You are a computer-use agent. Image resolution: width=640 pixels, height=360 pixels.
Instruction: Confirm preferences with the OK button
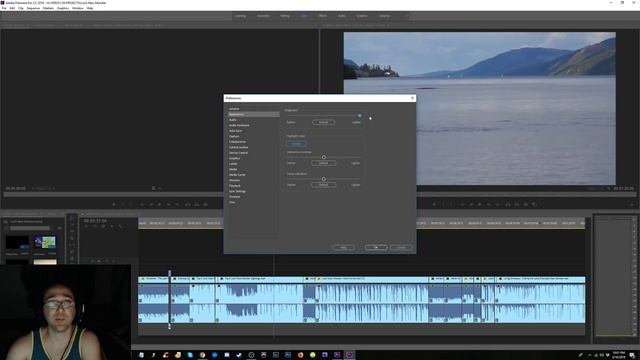(376, 247)
